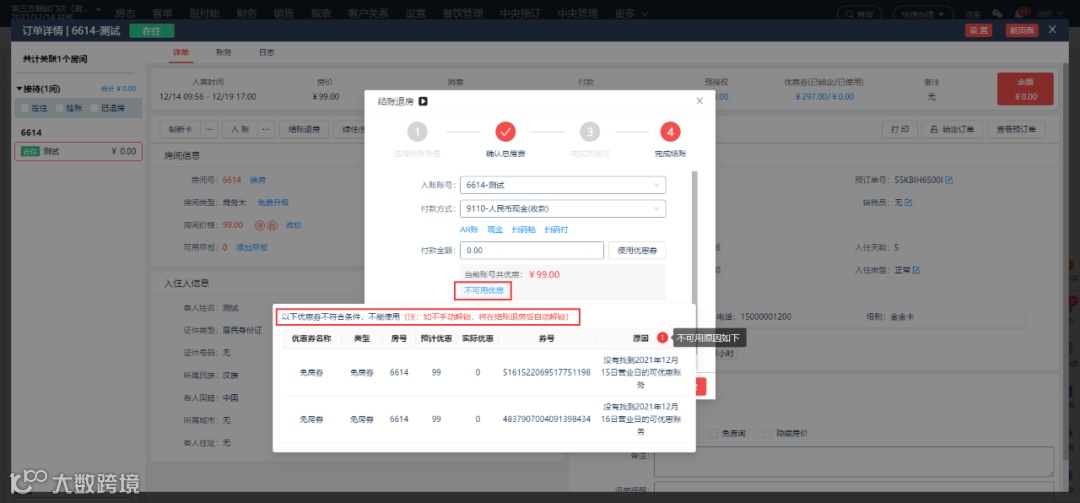1080x503 pixels.
Task: Open the chat messages icon in top bar
Action: [997, 13]
